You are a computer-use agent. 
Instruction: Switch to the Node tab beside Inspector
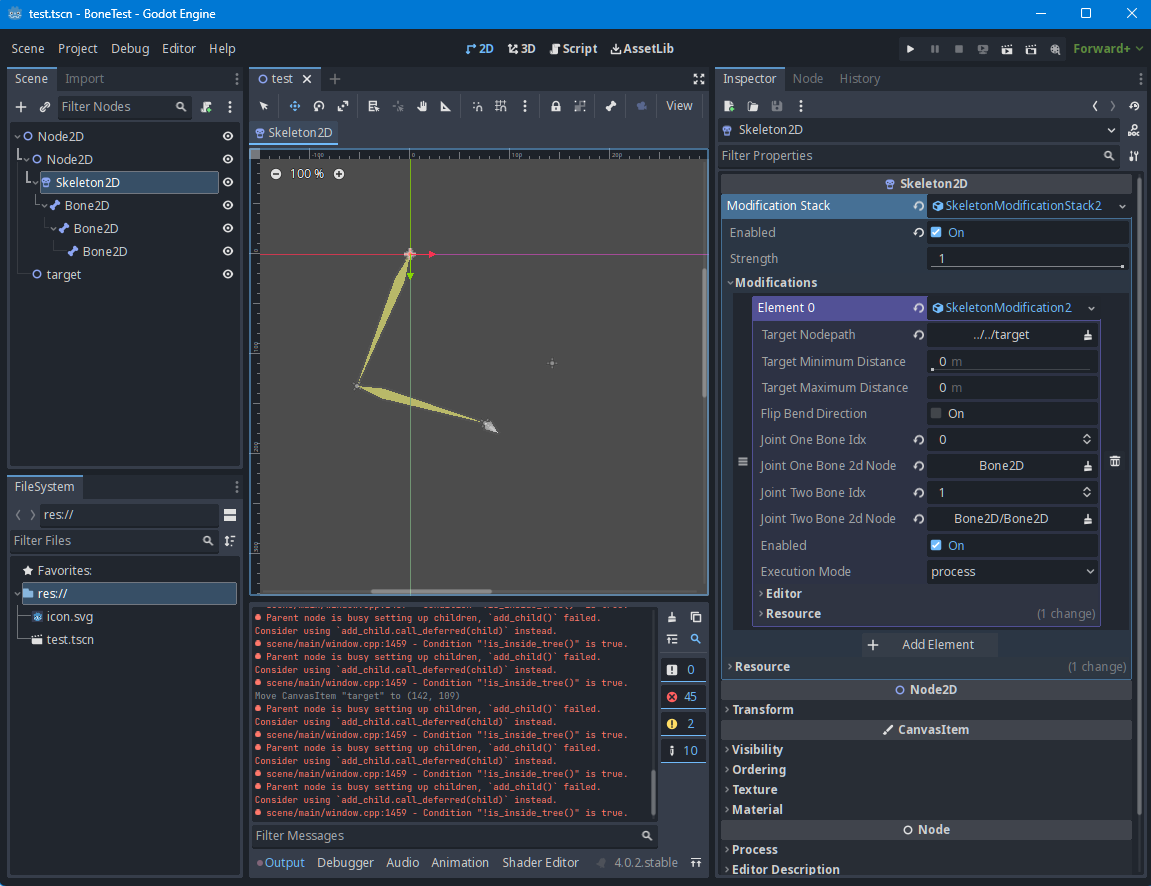pos(807,79)
